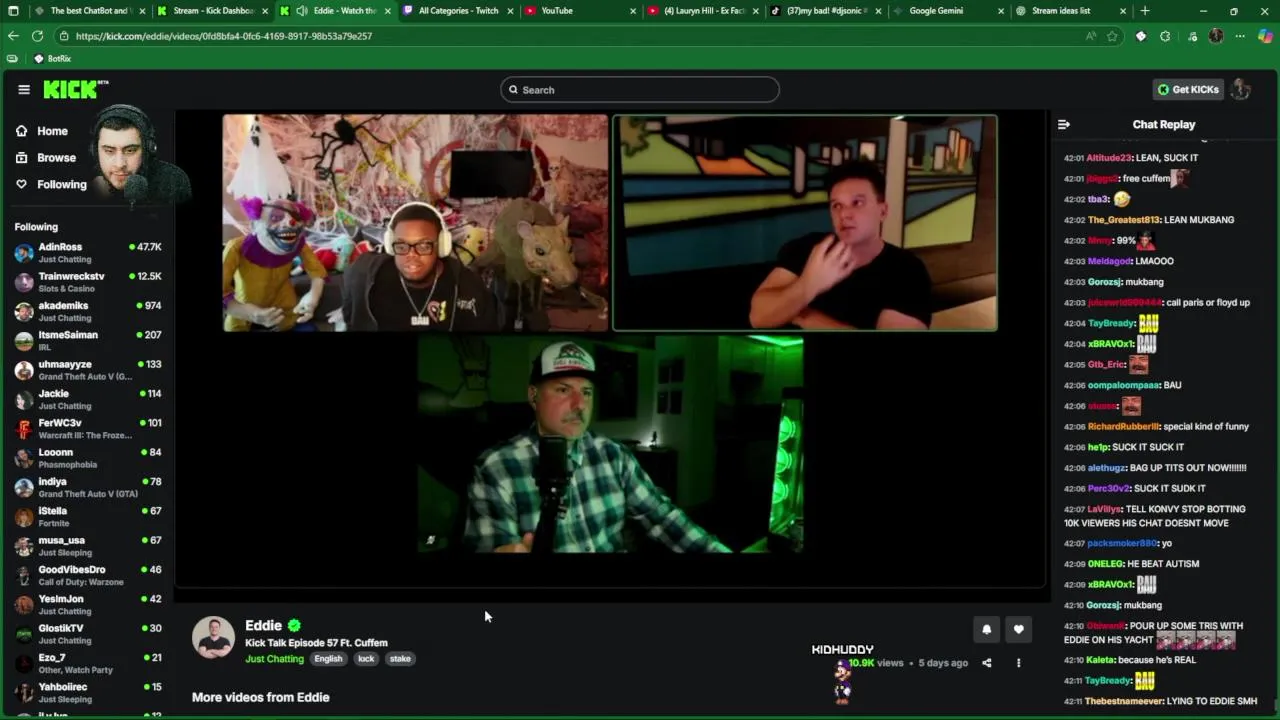Click Eddie's channel avatar
This screenshot has width=1280, height=720.
coord(213,638)
